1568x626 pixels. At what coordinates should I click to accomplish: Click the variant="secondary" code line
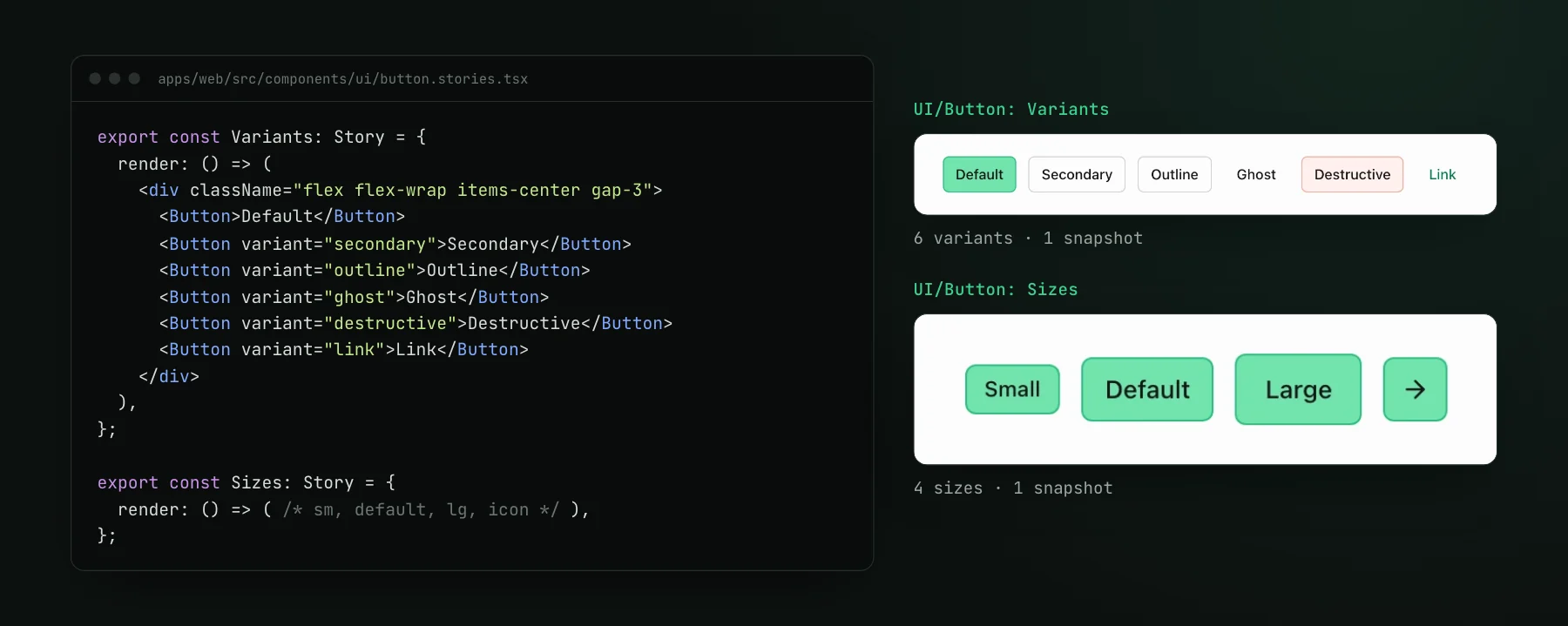coord(395,244)
